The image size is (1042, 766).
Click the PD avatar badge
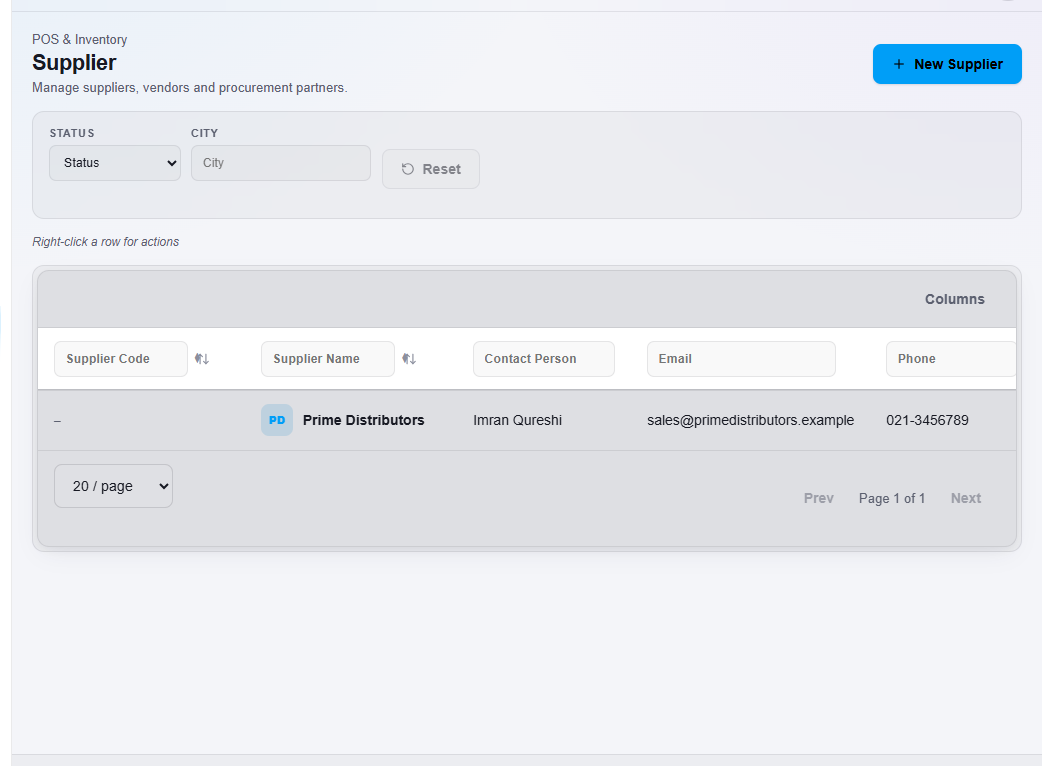click(x=277, y=420)
